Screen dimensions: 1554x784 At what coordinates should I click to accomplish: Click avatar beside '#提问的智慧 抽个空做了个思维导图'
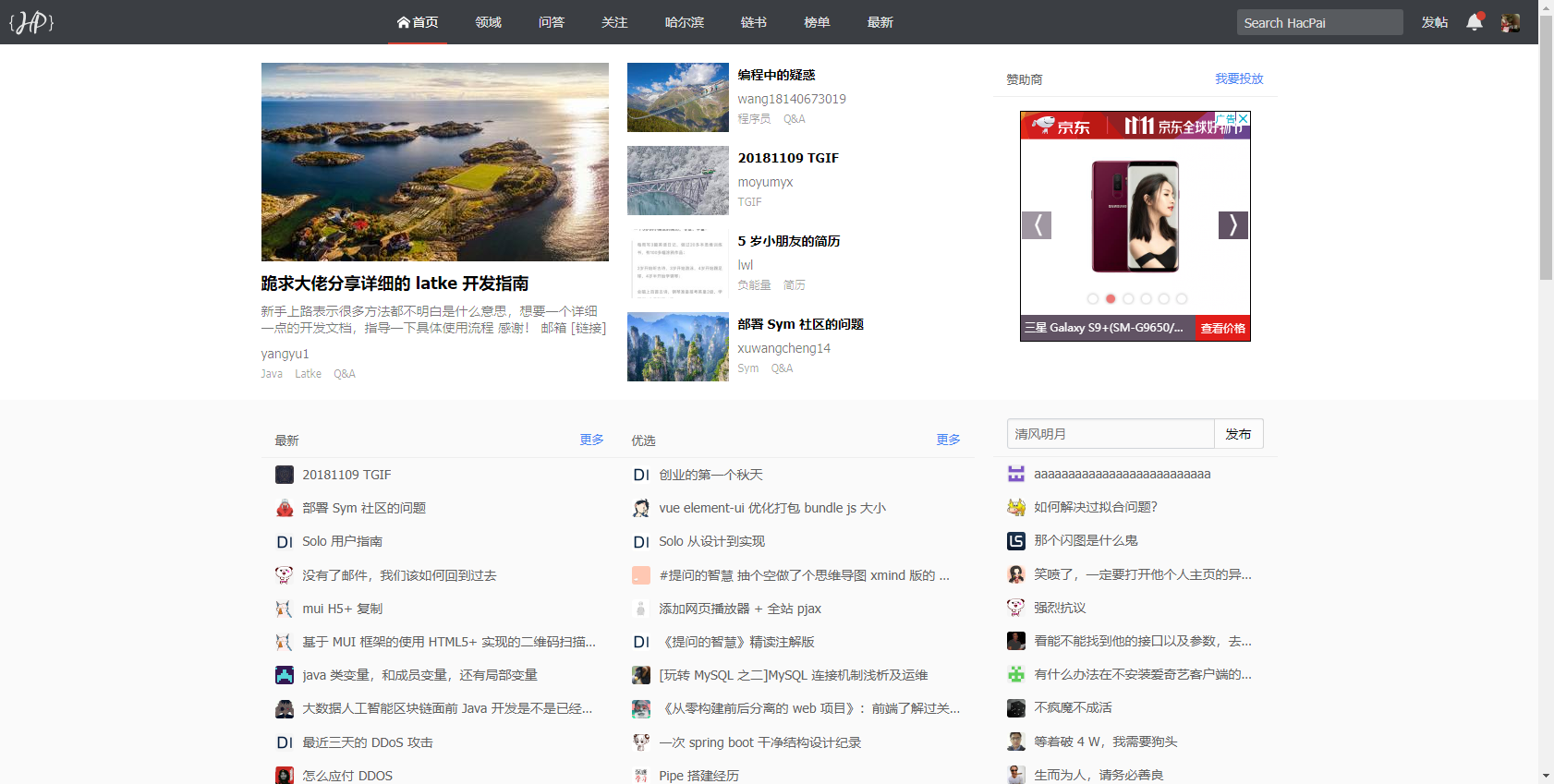tap(641, 575)
